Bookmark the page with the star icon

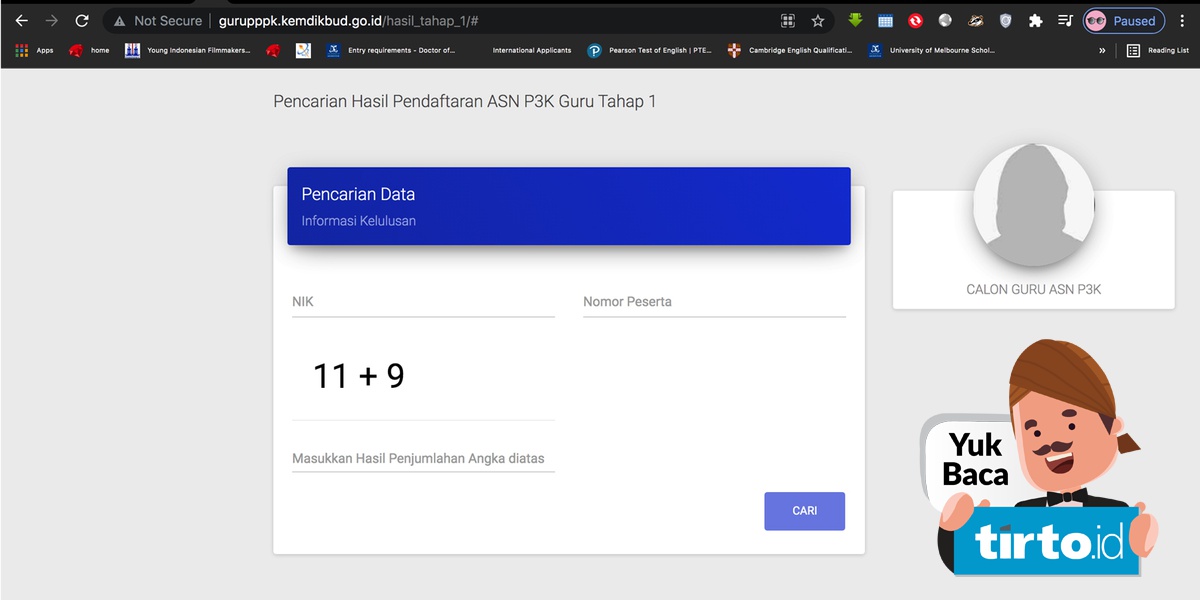[817, 20]
